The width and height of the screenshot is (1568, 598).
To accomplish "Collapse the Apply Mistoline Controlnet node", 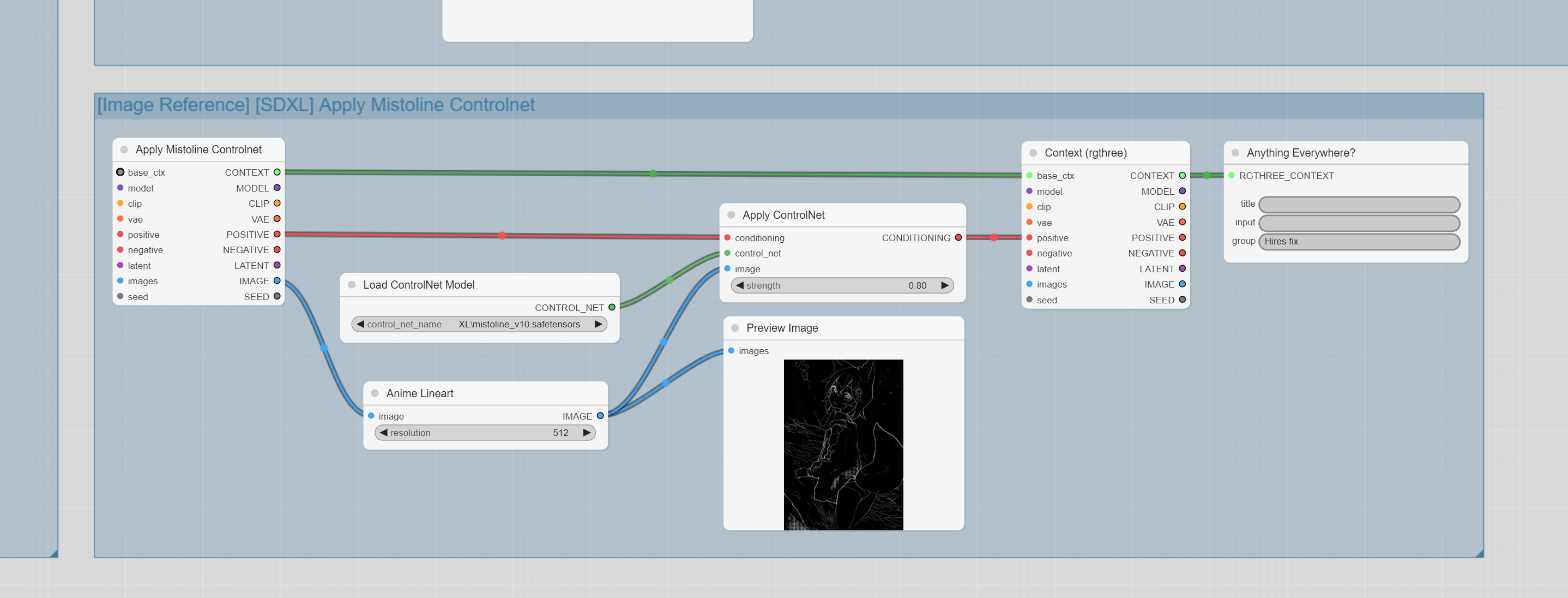I will [x=124, y=150].
